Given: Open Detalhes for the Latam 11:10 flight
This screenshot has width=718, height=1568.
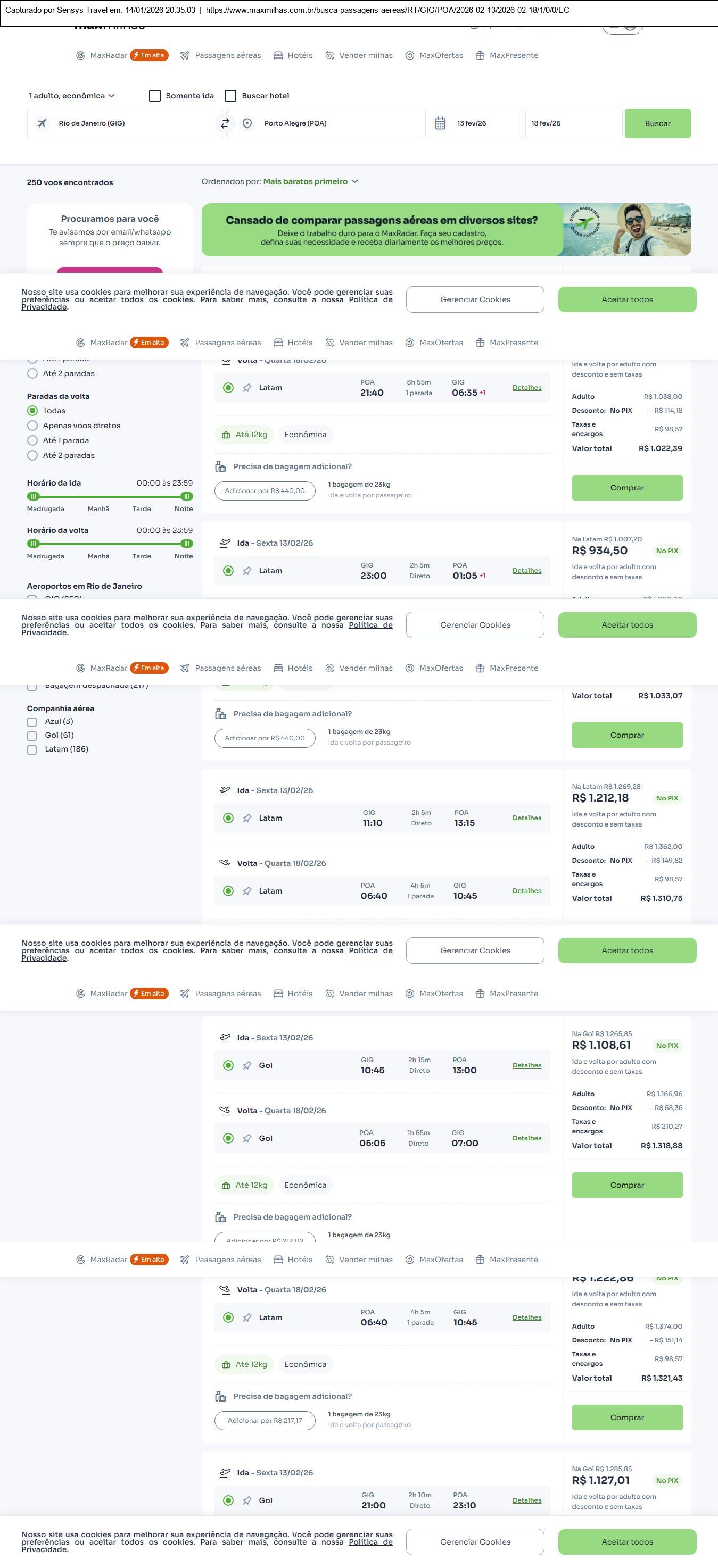Looking at the screenshot, I should tap(526, 818).
